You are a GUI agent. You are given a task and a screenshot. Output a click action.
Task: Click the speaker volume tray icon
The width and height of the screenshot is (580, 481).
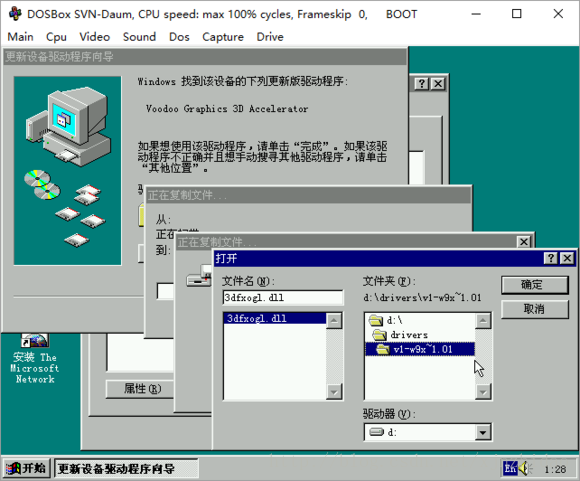525,469
